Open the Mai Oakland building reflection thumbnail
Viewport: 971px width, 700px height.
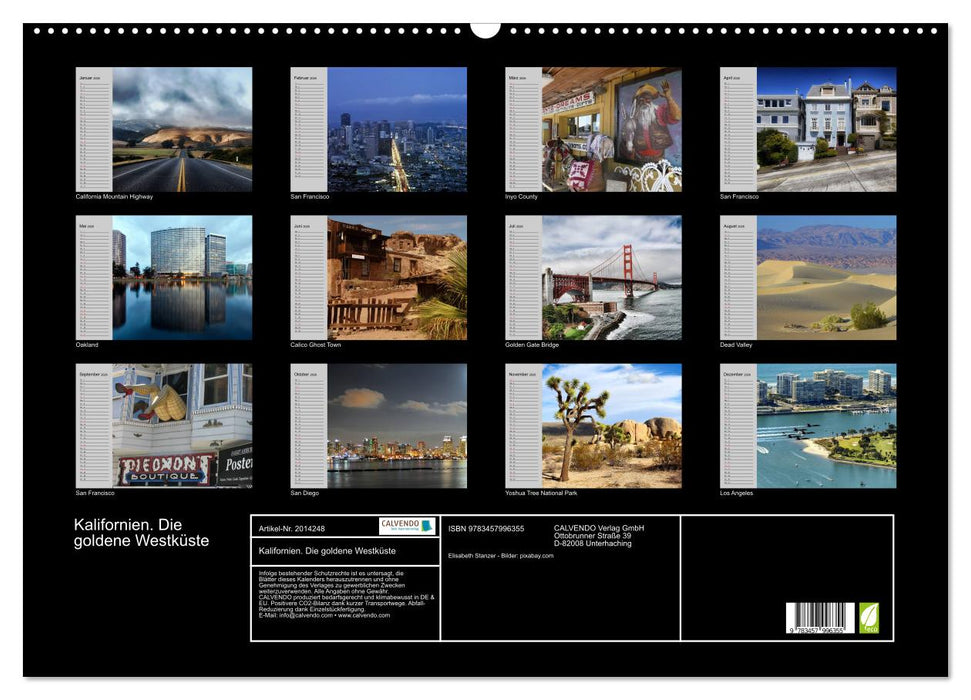(175, 276)
